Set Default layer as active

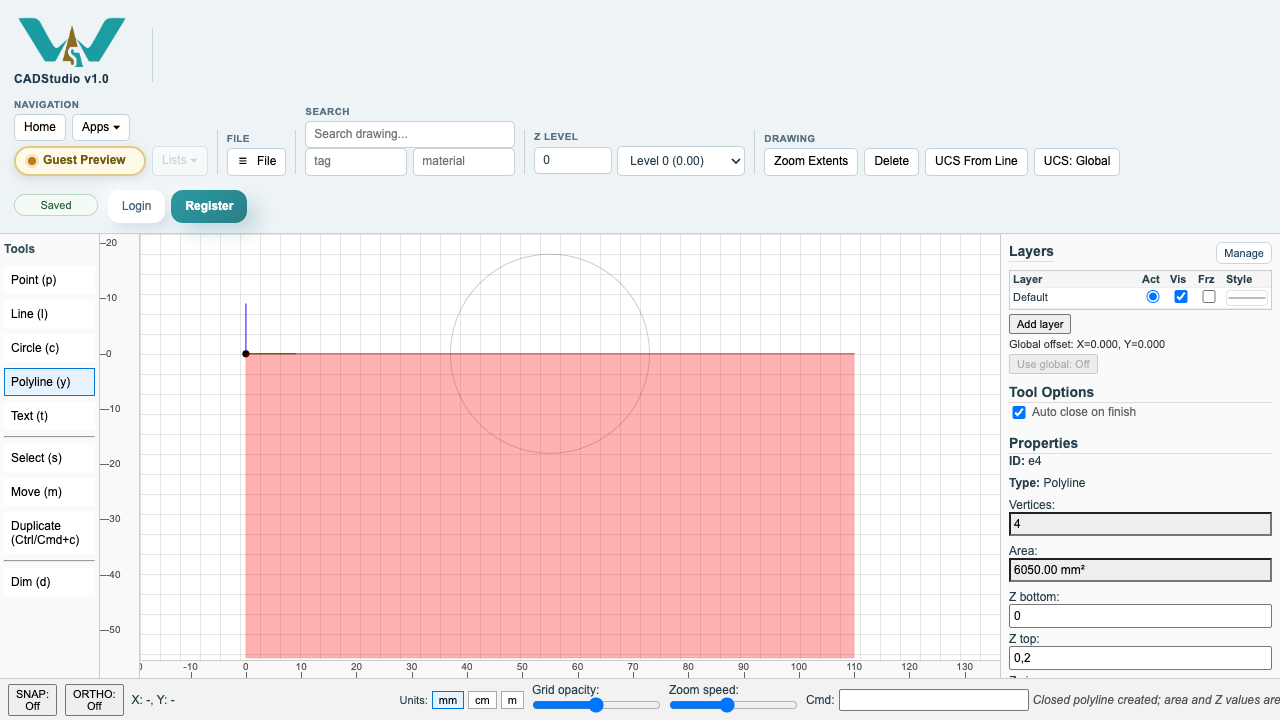1153,297
